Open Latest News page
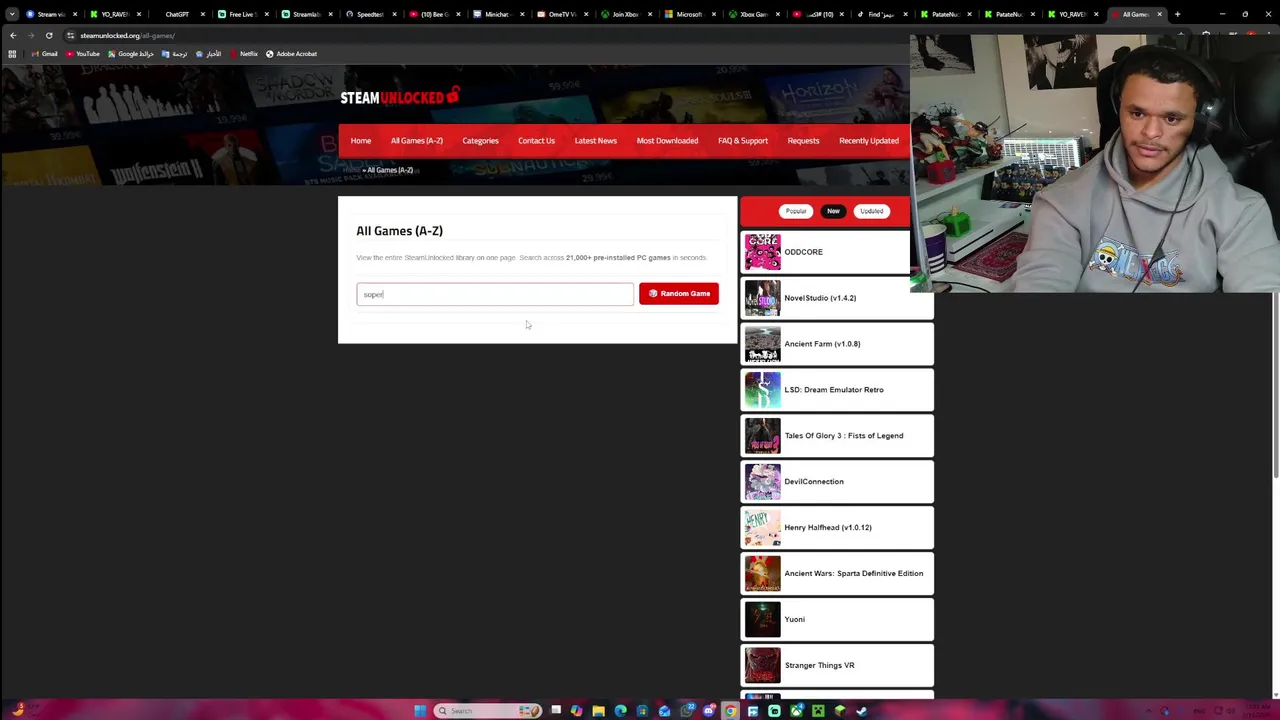Viewport: 1280px width, 720px height. coord(596,141)
